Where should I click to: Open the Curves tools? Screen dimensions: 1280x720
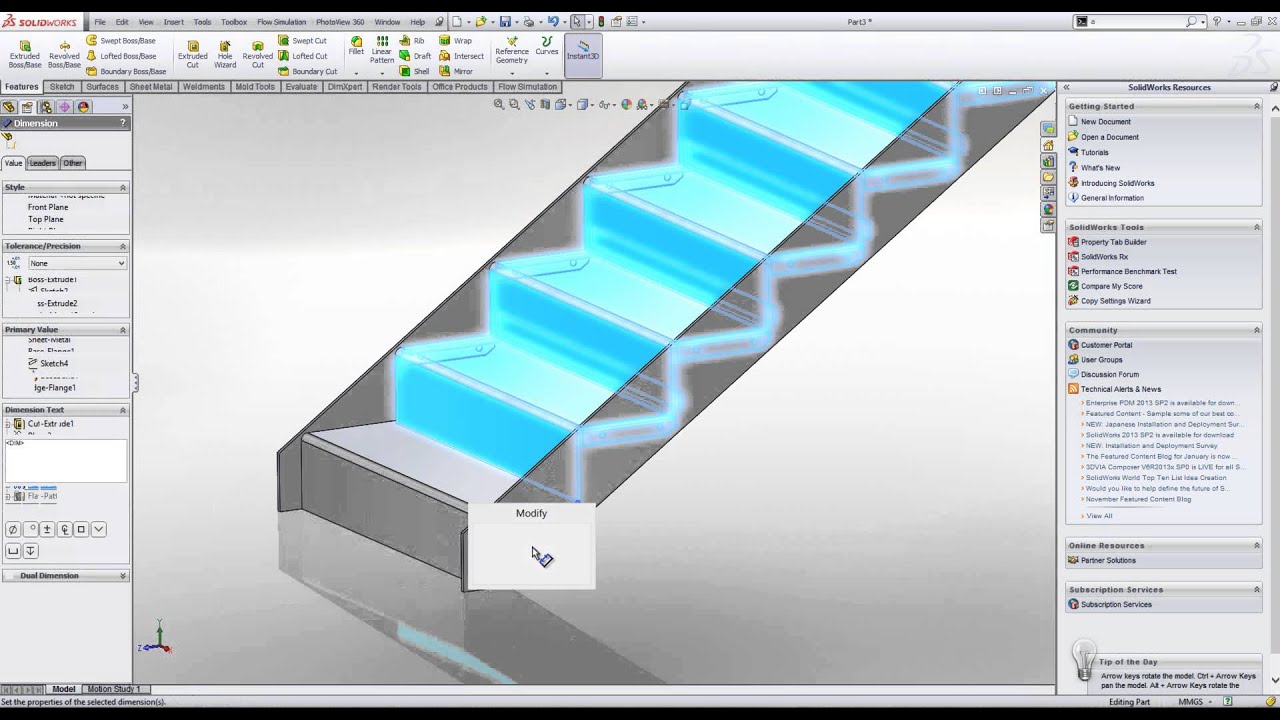pyautogui.click(x=547, y=46)
